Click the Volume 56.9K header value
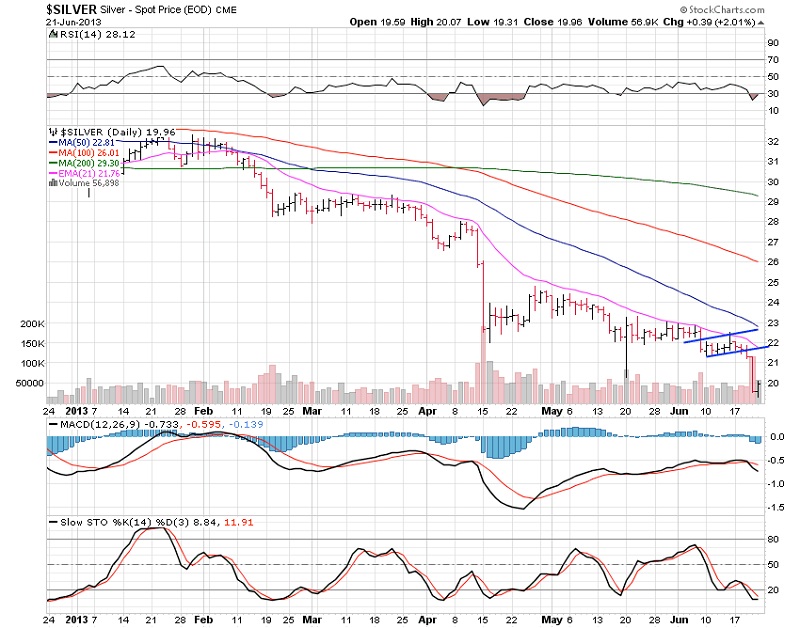 pyautogui.click(x=622, y=22)
